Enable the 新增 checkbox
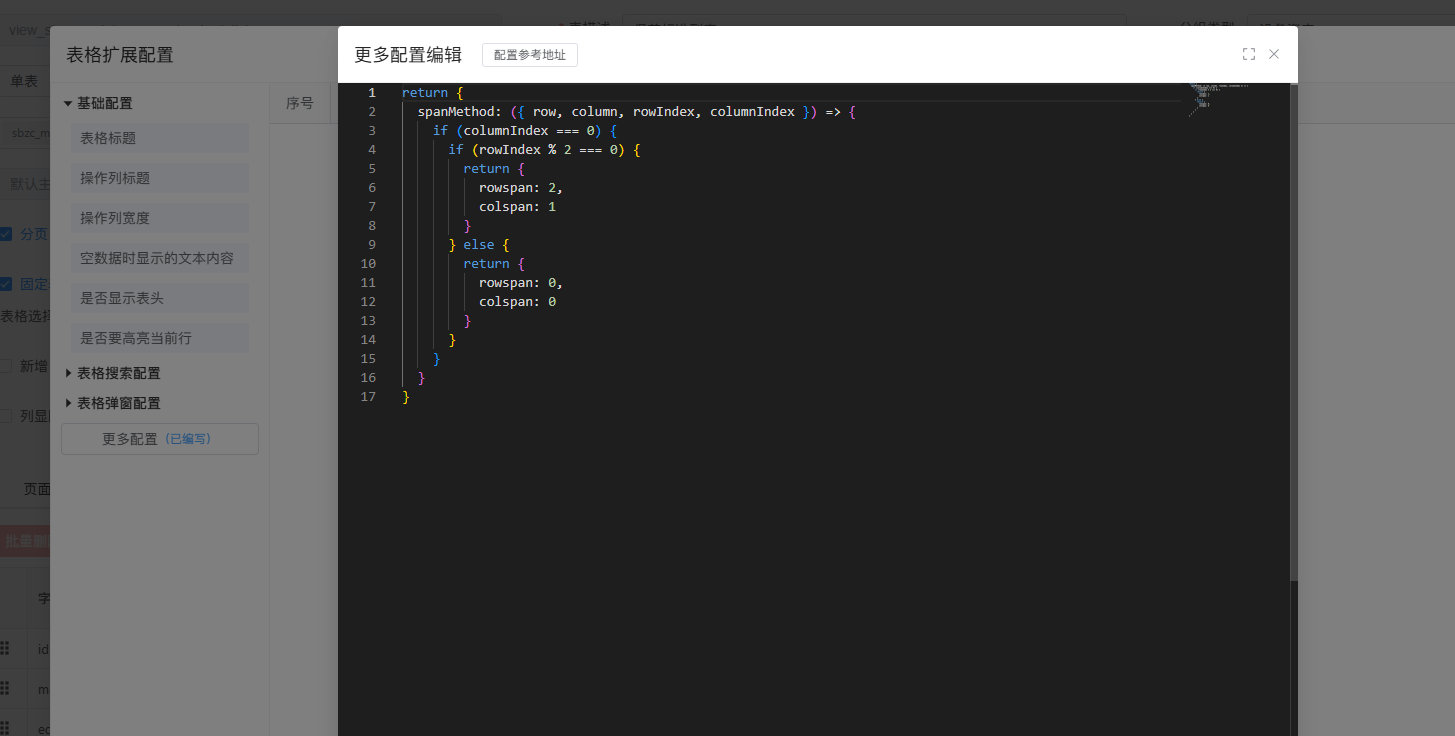 6,366
